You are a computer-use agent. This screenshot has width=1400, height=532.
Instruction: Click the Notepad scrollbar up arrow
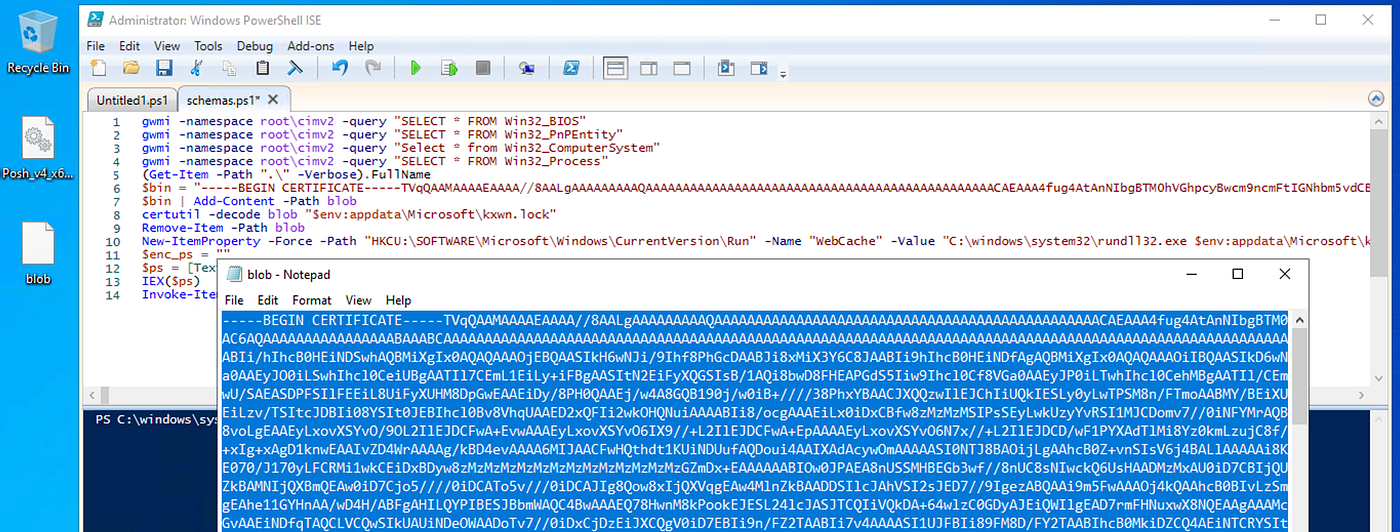click(x=1299, y=320)
